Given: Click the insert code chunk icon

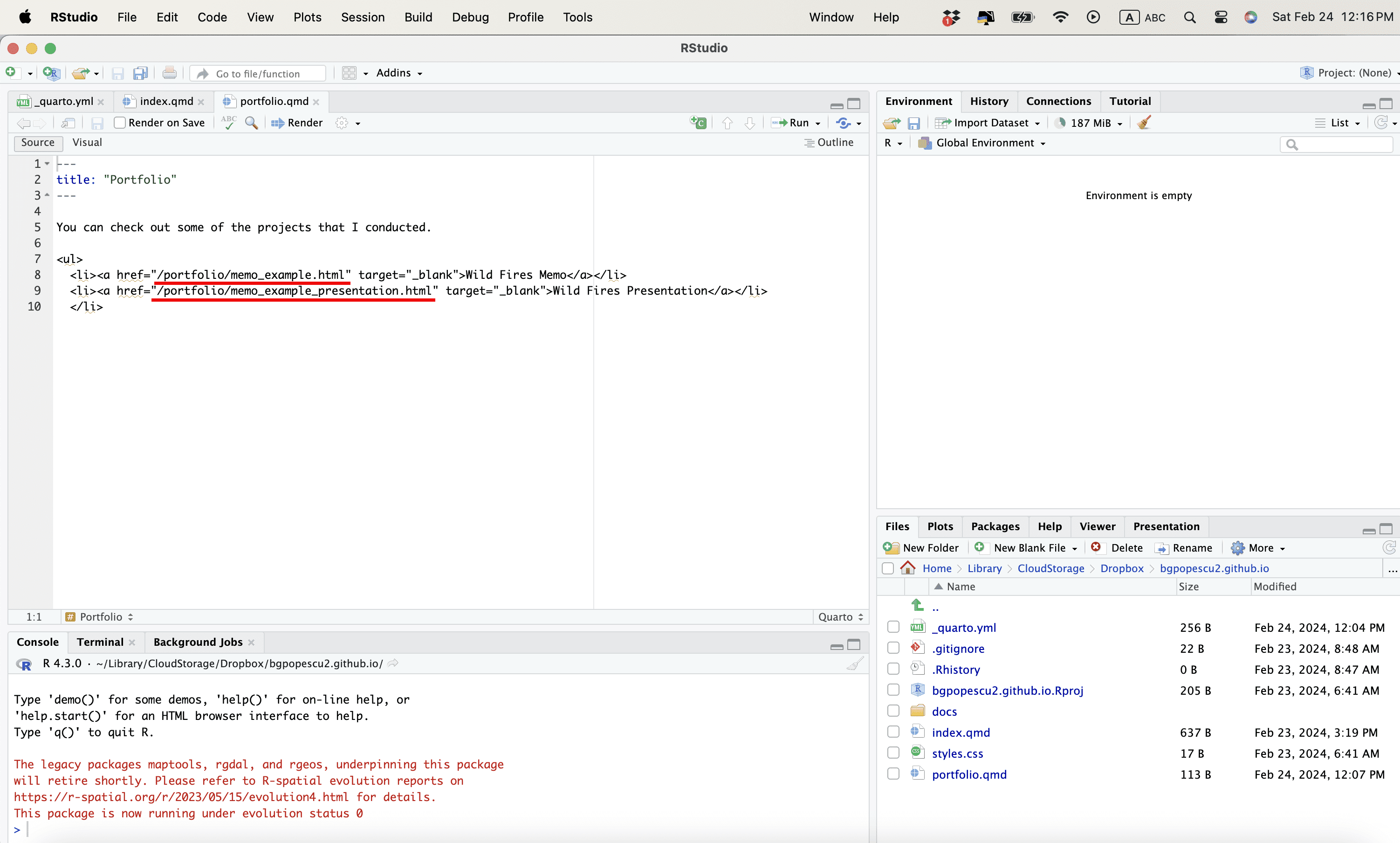Looking at the screenshot, I should (698, 123).
